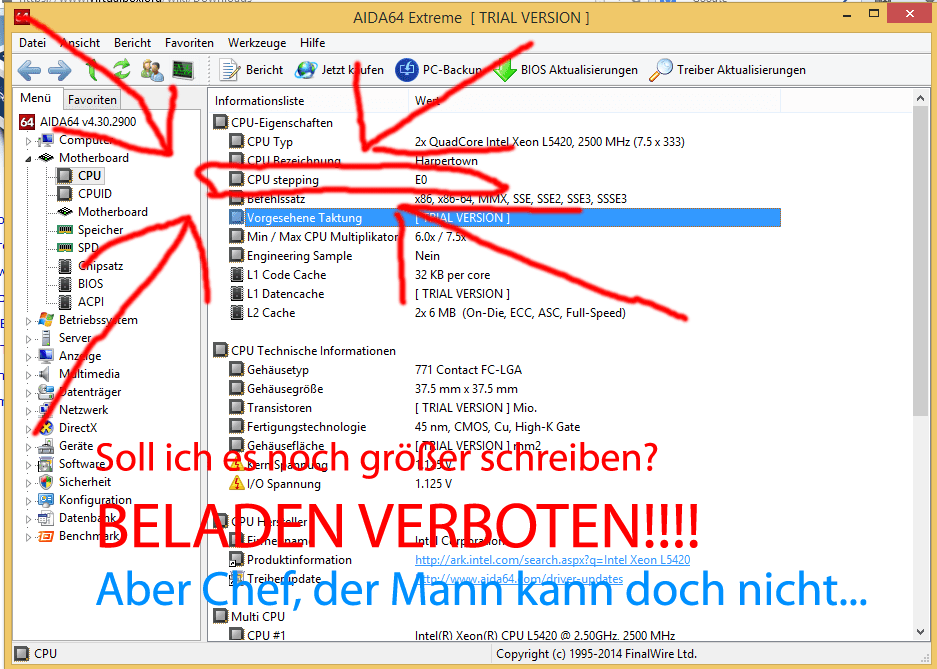Open the Ansicht menu
The width and height of the screenshot is (937, 669).
[x=80, y=43]
